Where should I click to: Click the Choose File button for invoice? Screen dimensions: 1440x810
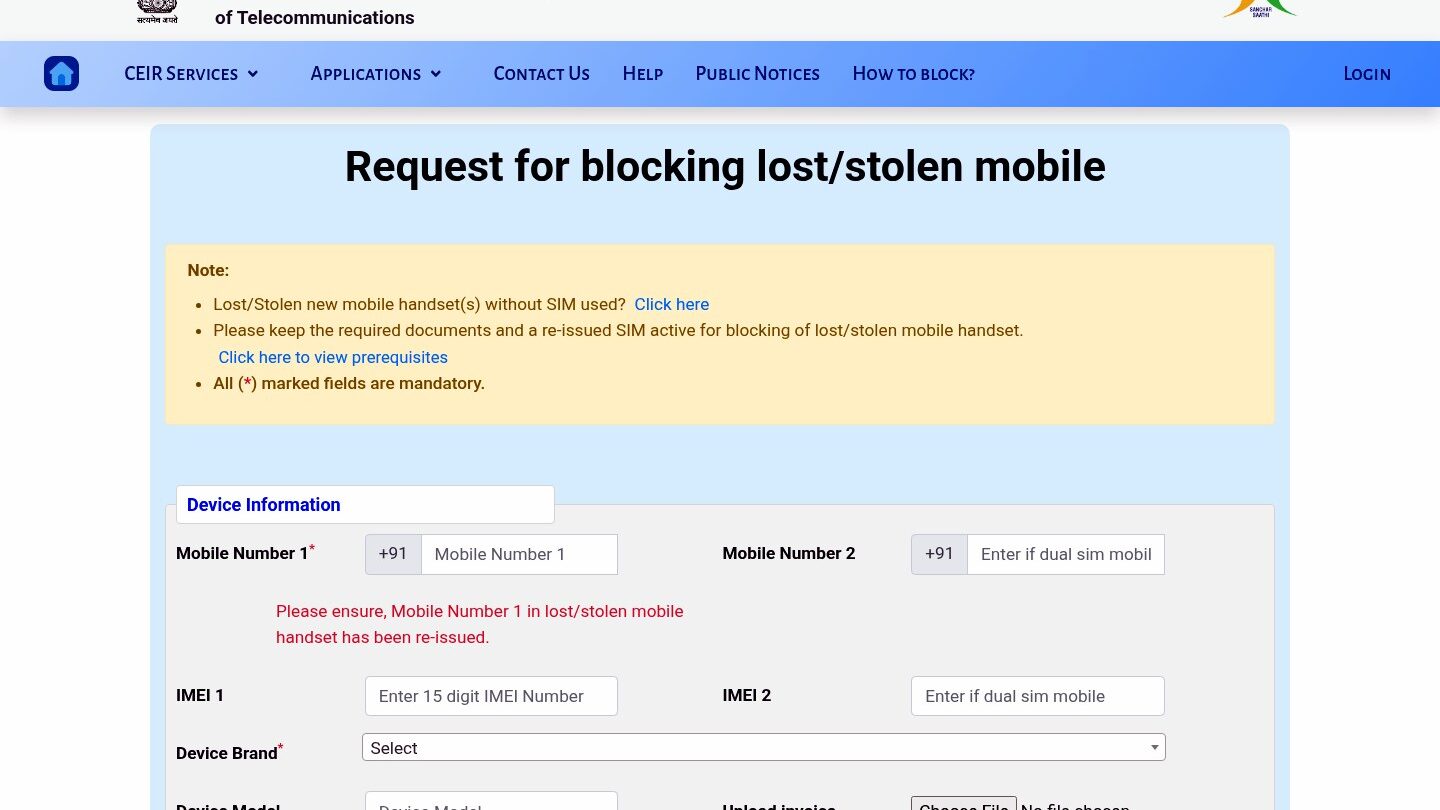coord(964,804)
